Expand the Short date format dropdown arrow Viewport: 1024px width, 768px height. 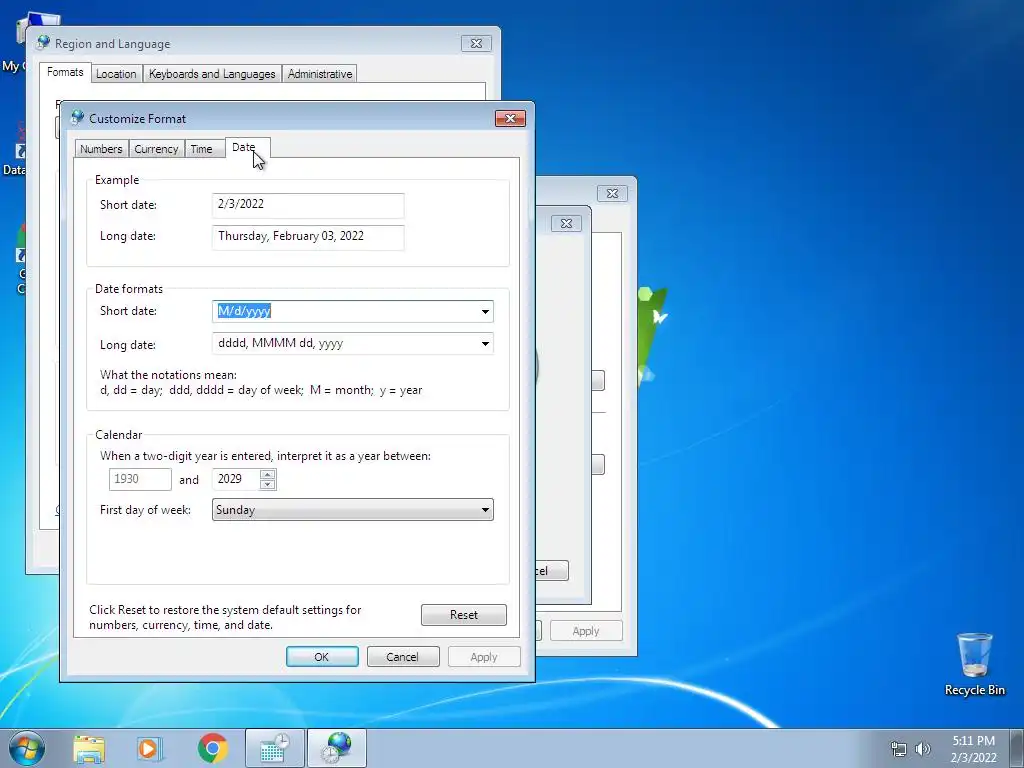485,312
